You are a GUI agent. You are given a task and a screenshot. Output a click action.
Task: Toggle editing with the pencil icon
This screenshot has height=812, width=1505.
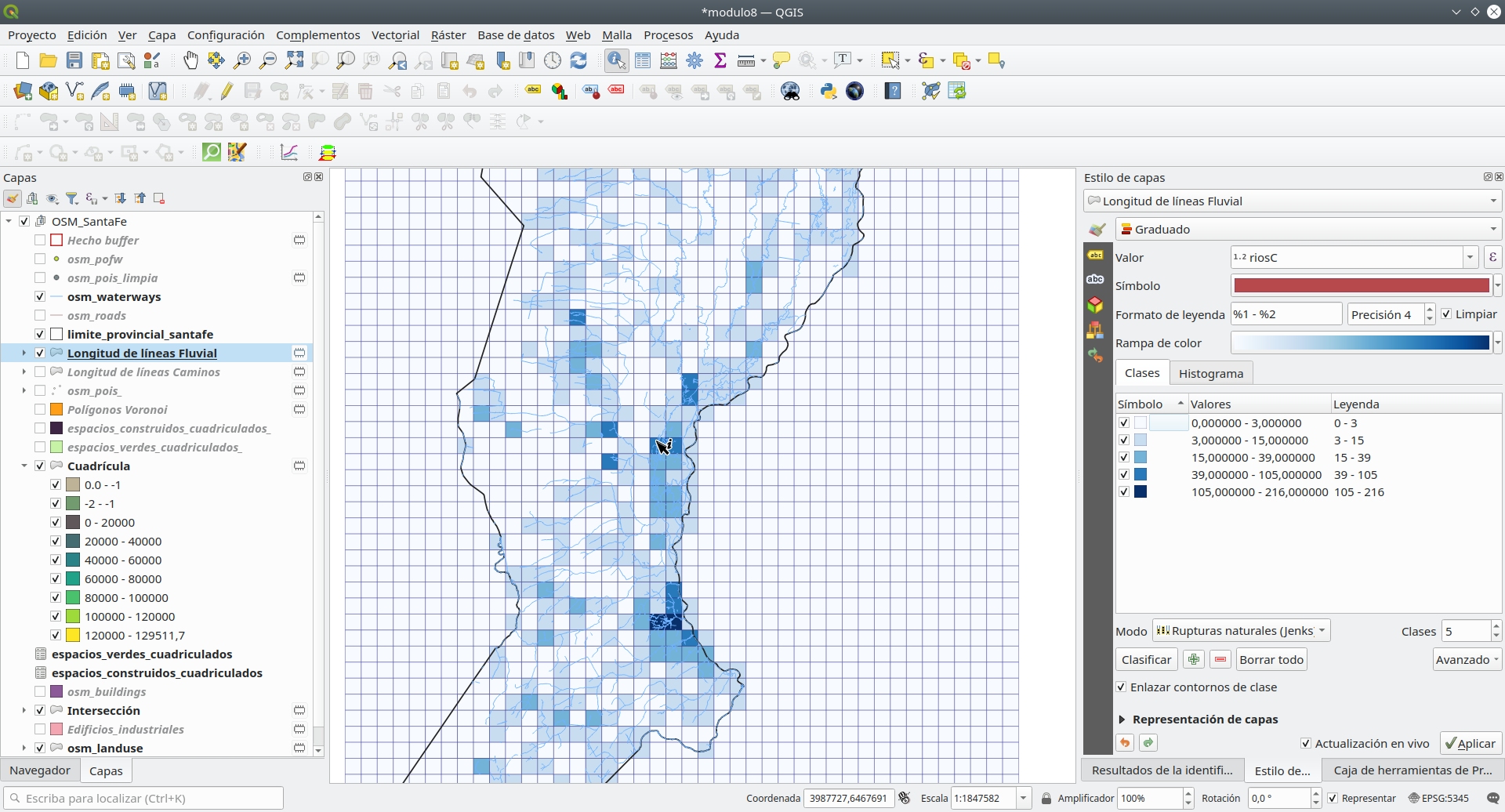tap(227, 91)
